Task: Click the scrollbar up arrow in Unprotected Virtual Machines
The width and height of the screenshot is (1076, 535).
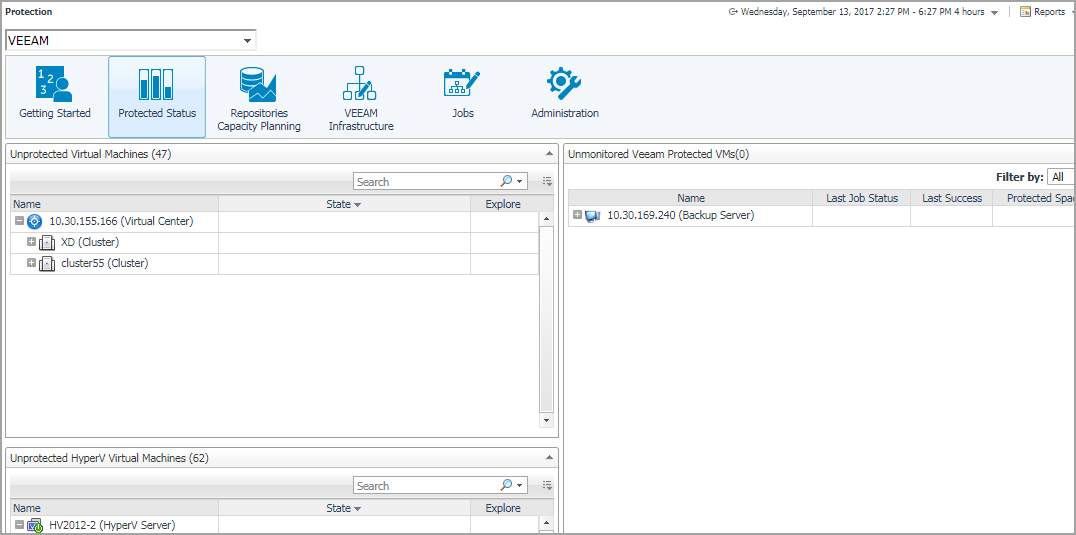Action: click(546, 219)
